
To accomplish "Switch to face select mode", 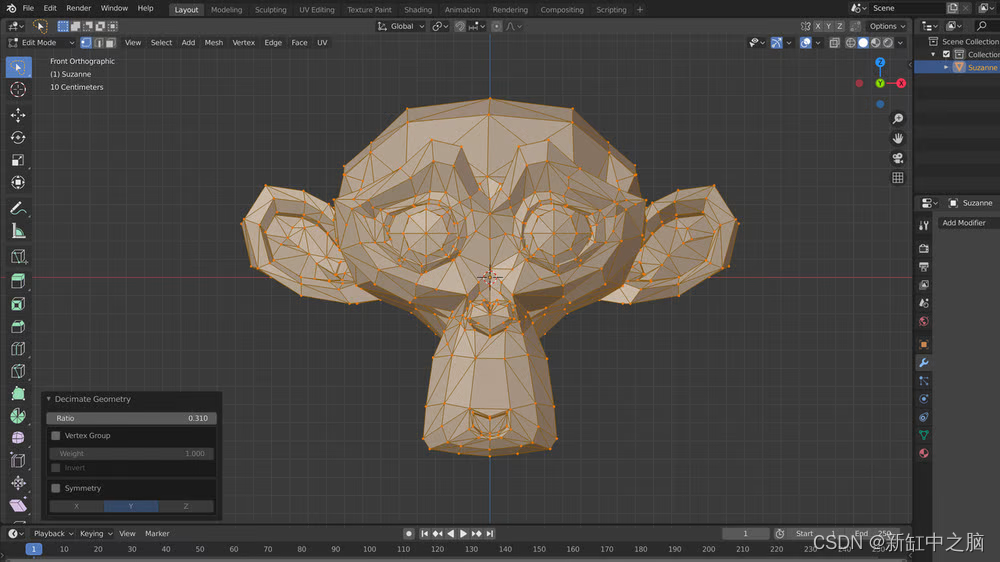I will tap(110, 43).
